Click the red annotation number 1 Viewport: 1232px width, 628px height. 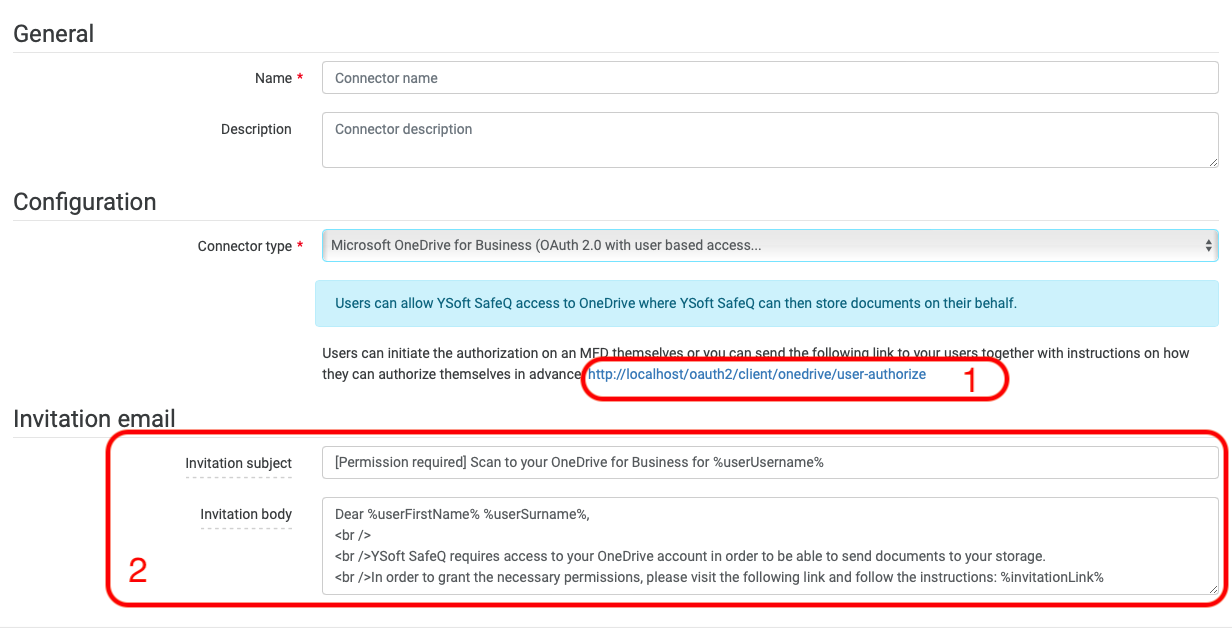coord(968,379)
